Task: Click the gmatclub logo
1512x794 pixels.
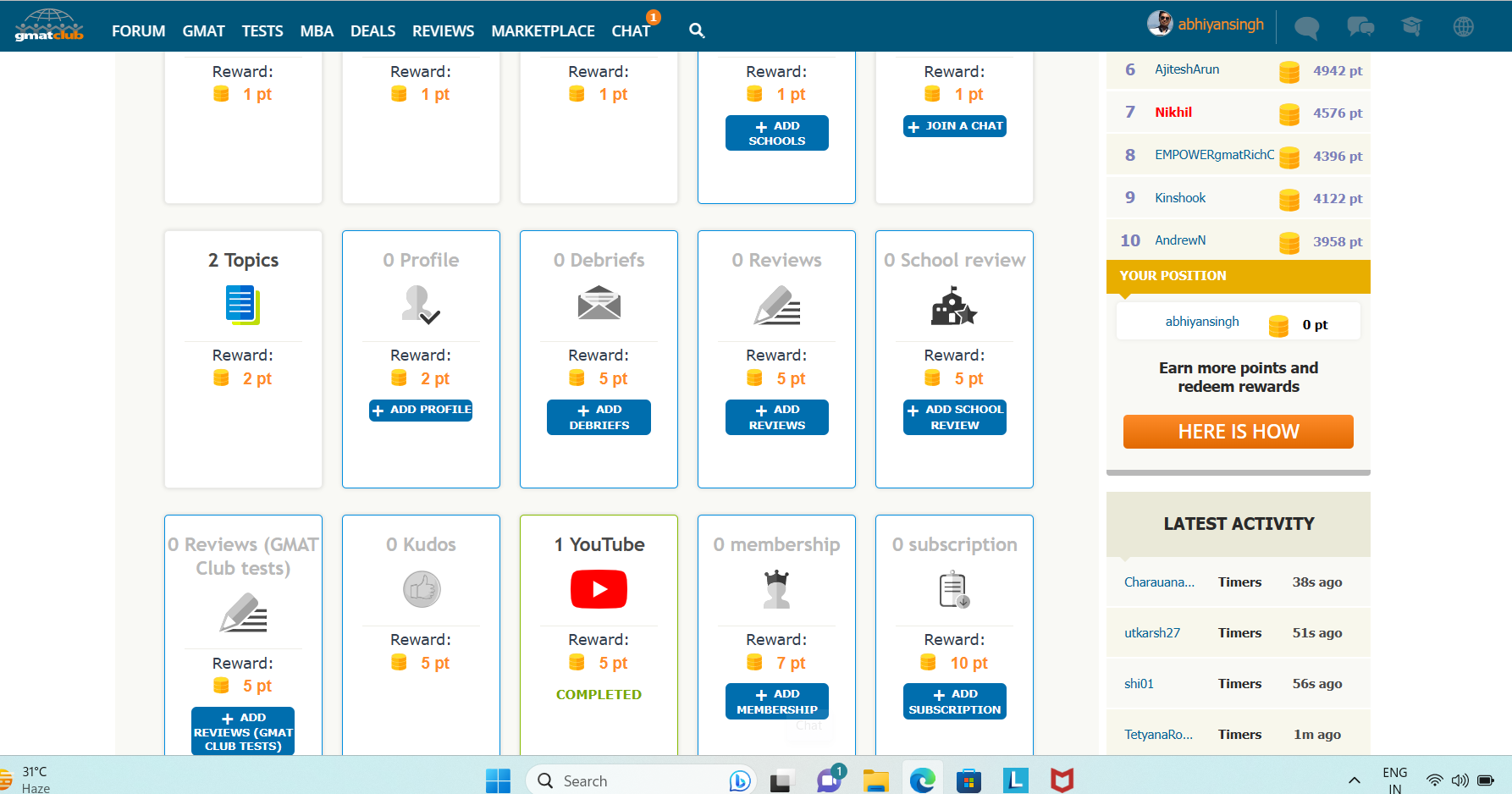Action: pyautogui.click(x=48, y=25)
